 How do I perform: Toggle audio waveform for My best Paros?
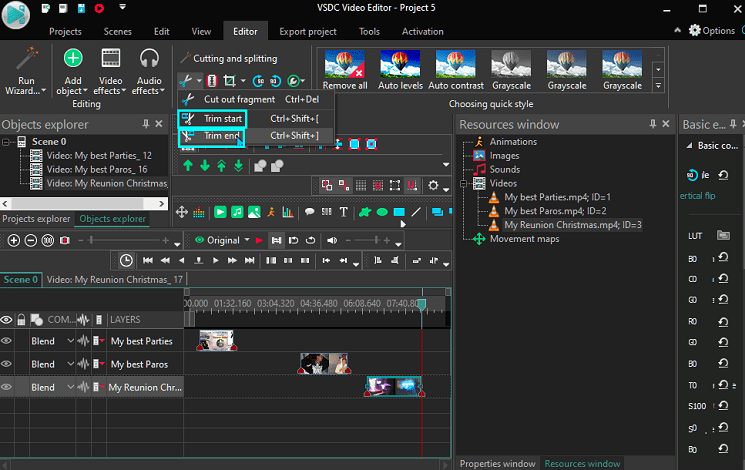pyautogui.click(x=83, y=364)
